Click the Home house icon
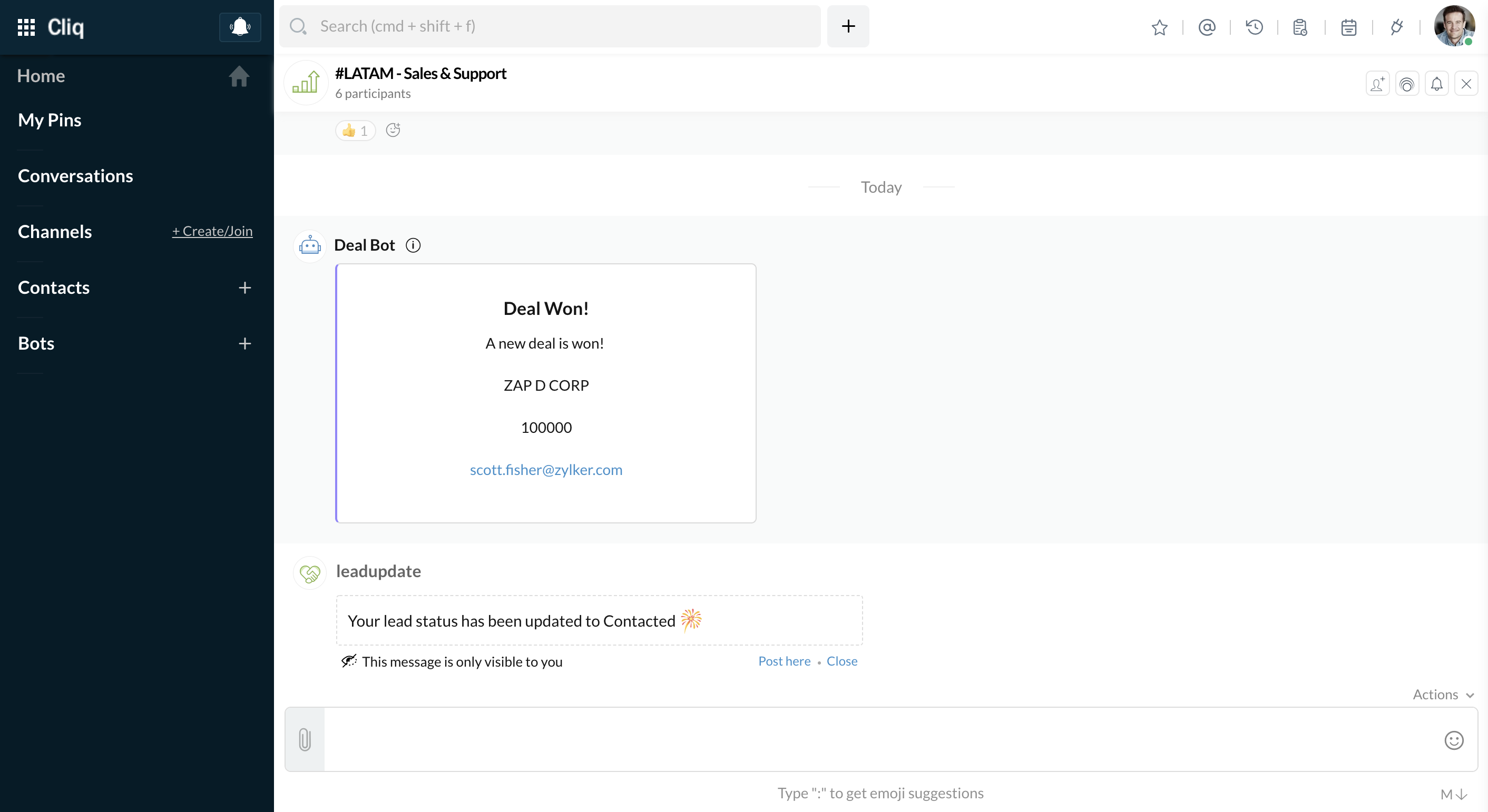This screenshot has width=1488, height=812. [x=239, y=76]
